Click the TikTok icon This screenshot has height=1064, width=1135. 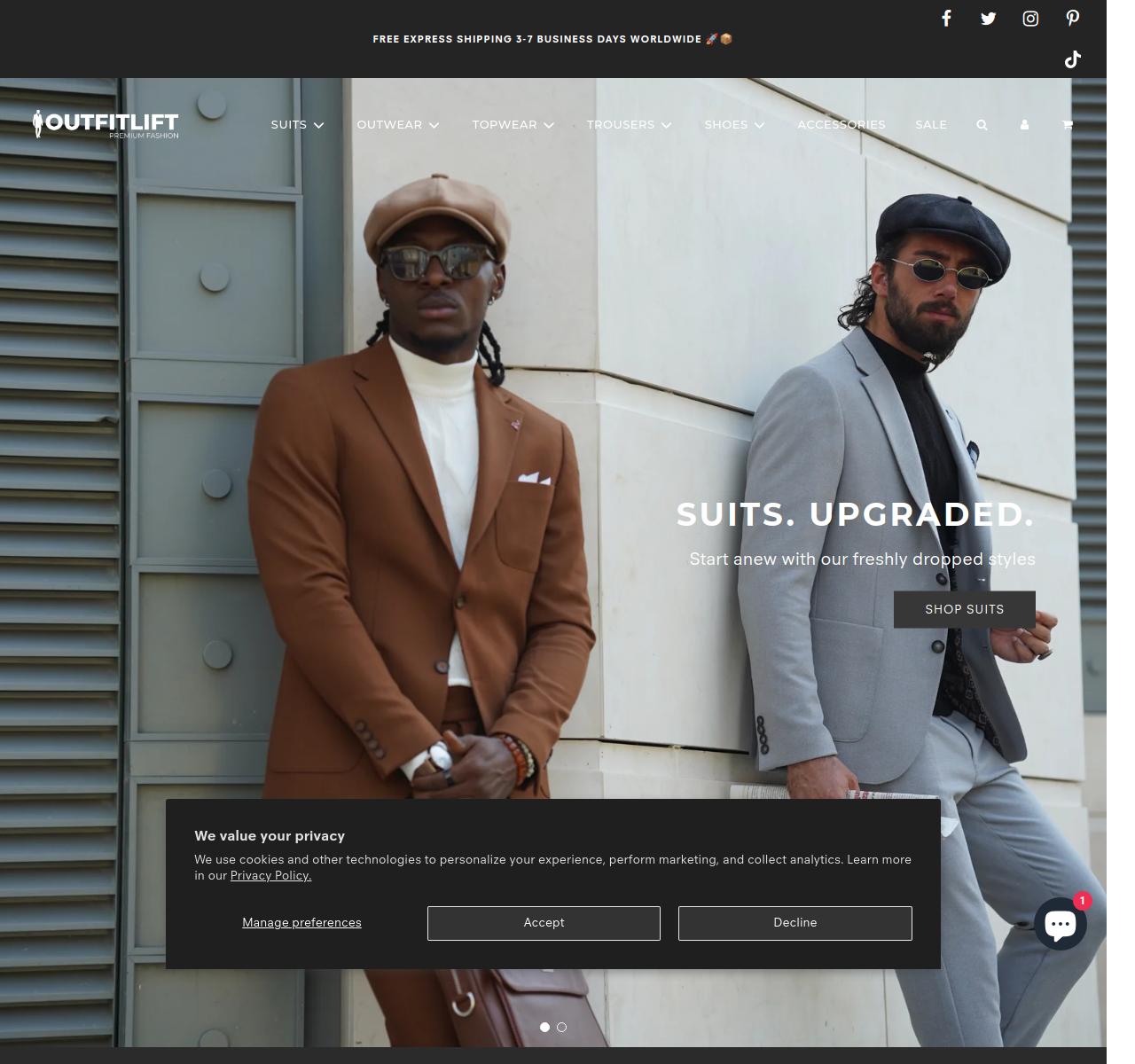pyautogui.click(x=1072, y=59)
